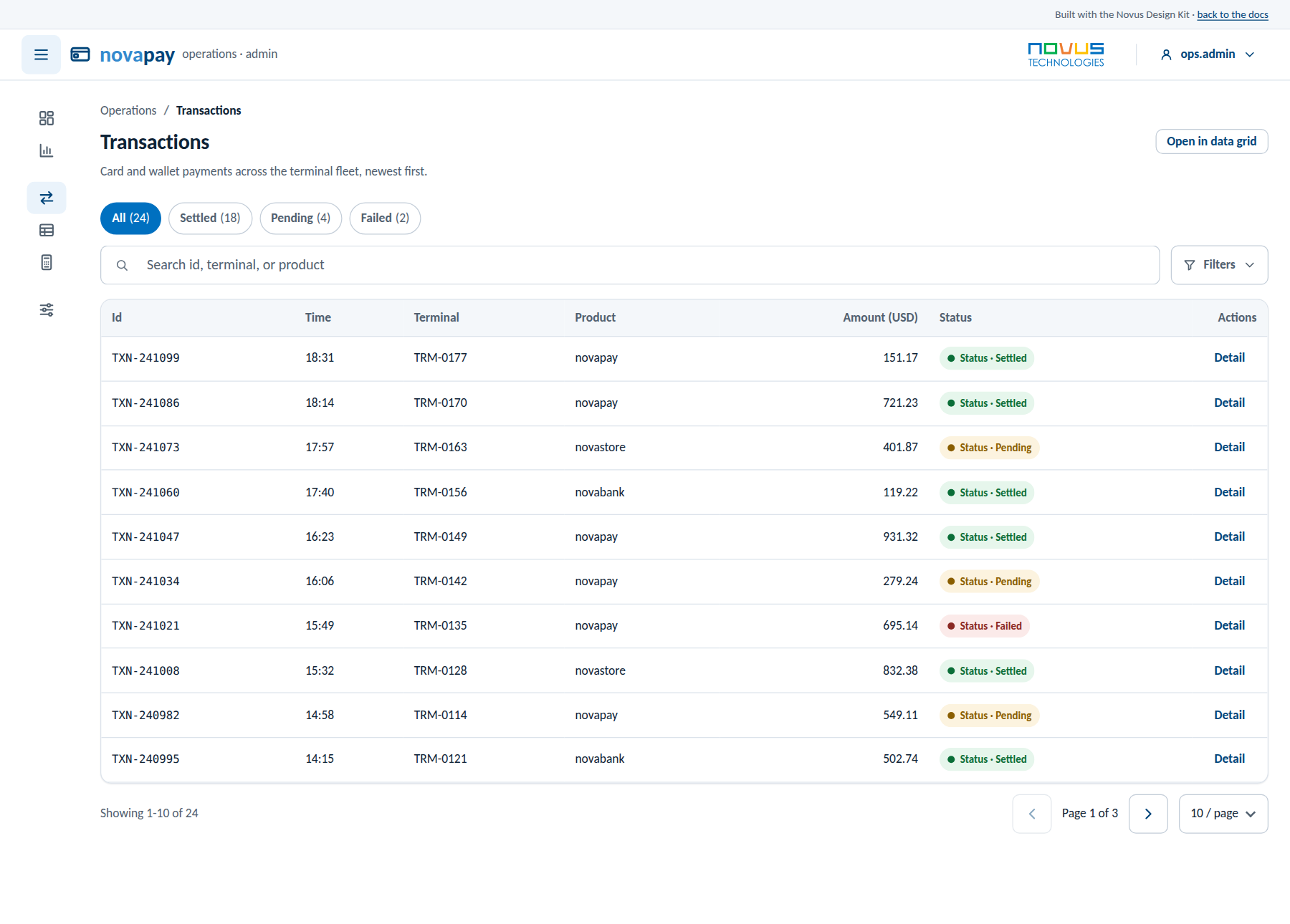Open the dashboard grid sidebar icon
The height and width of the screenshot is (924, 1290).
[x=47, y=118]
